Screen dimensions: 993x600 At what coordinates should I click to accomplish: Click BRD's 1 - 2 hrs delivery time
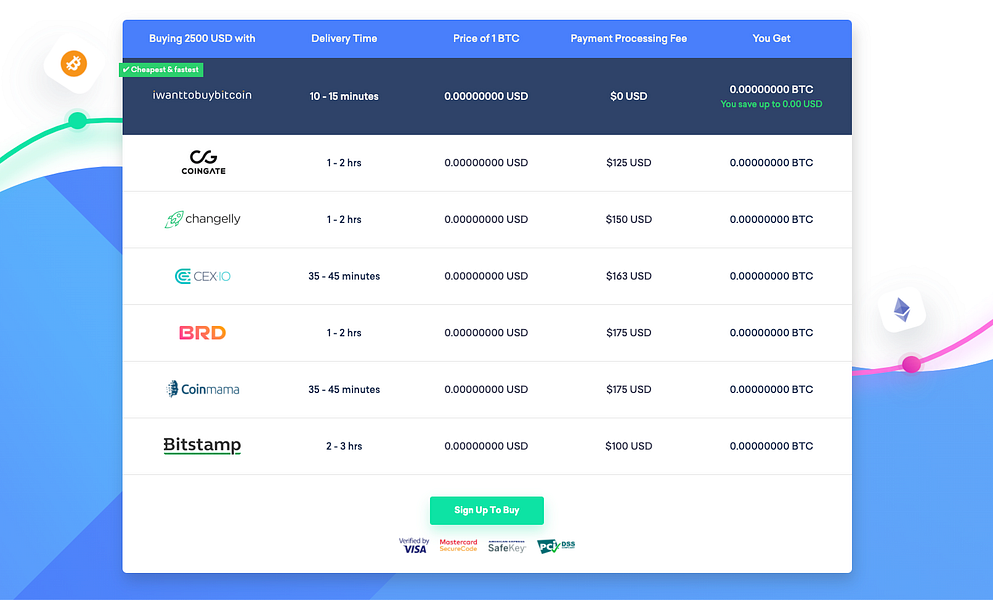pos(344,333)
